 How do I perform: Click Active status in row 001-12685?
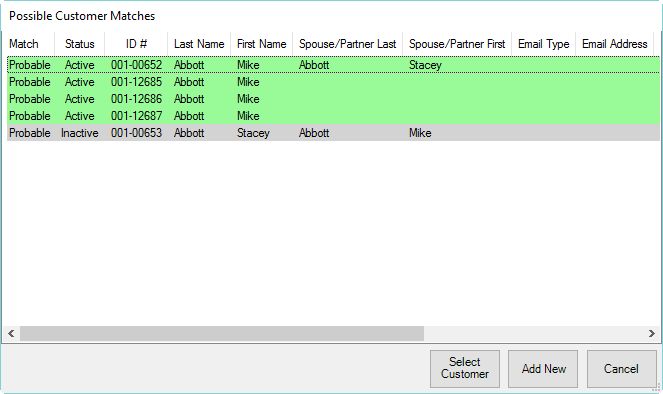pos(79,82)
